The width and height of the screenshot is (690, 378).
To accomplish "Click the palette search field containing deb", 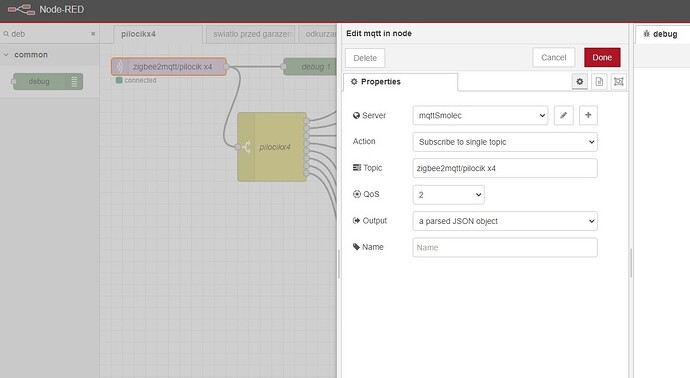I will click(x=49, y=34).
